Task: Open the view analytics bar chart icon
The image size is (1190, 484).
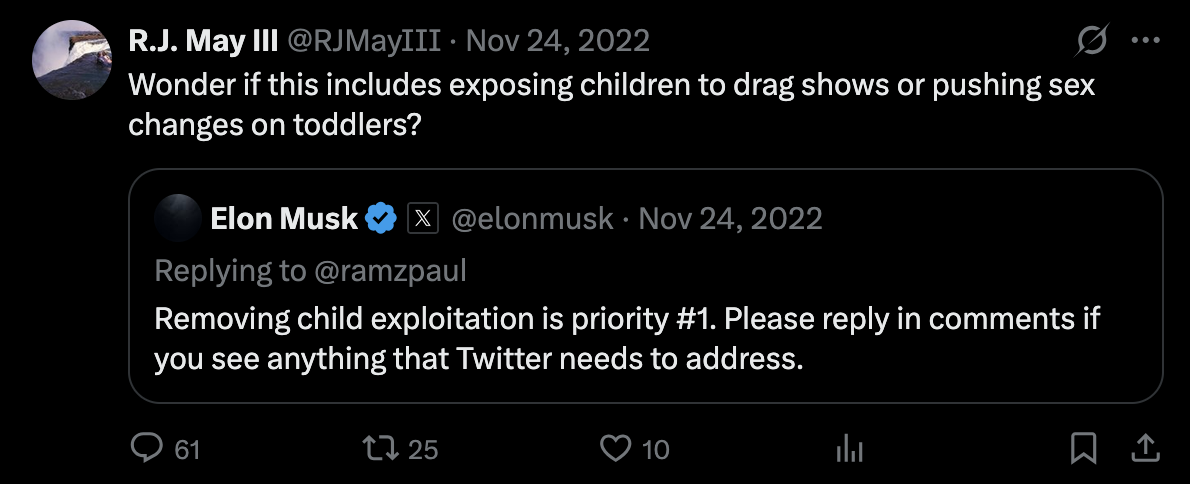Action: pyautogui.click(x=848, y=449)
